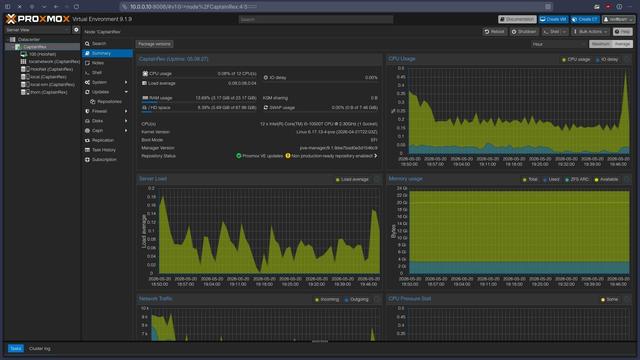The width and height of the screenshot is (640, 360).
Task: Click the browser address bar
Action: pos(337,7)
